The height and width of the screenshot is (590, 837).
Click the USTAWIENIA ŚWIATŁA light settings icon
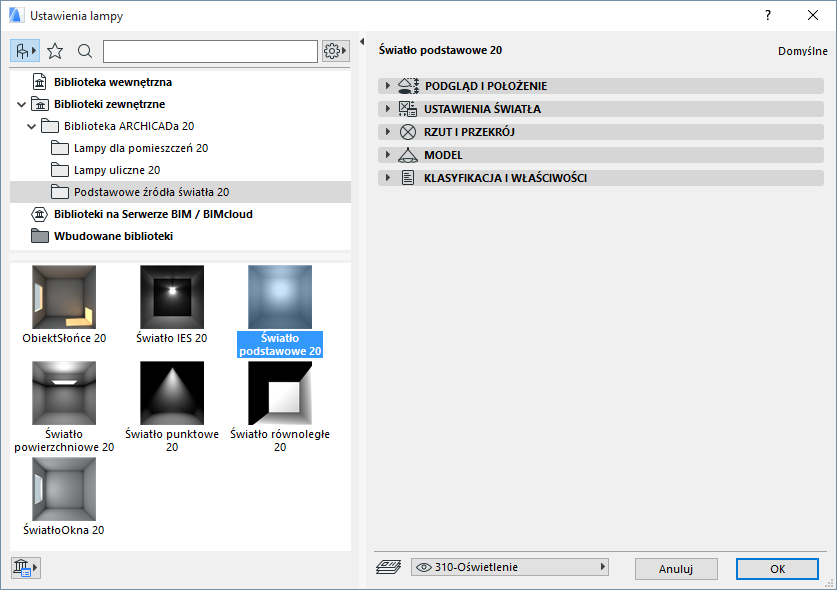[x=409, y=108]
